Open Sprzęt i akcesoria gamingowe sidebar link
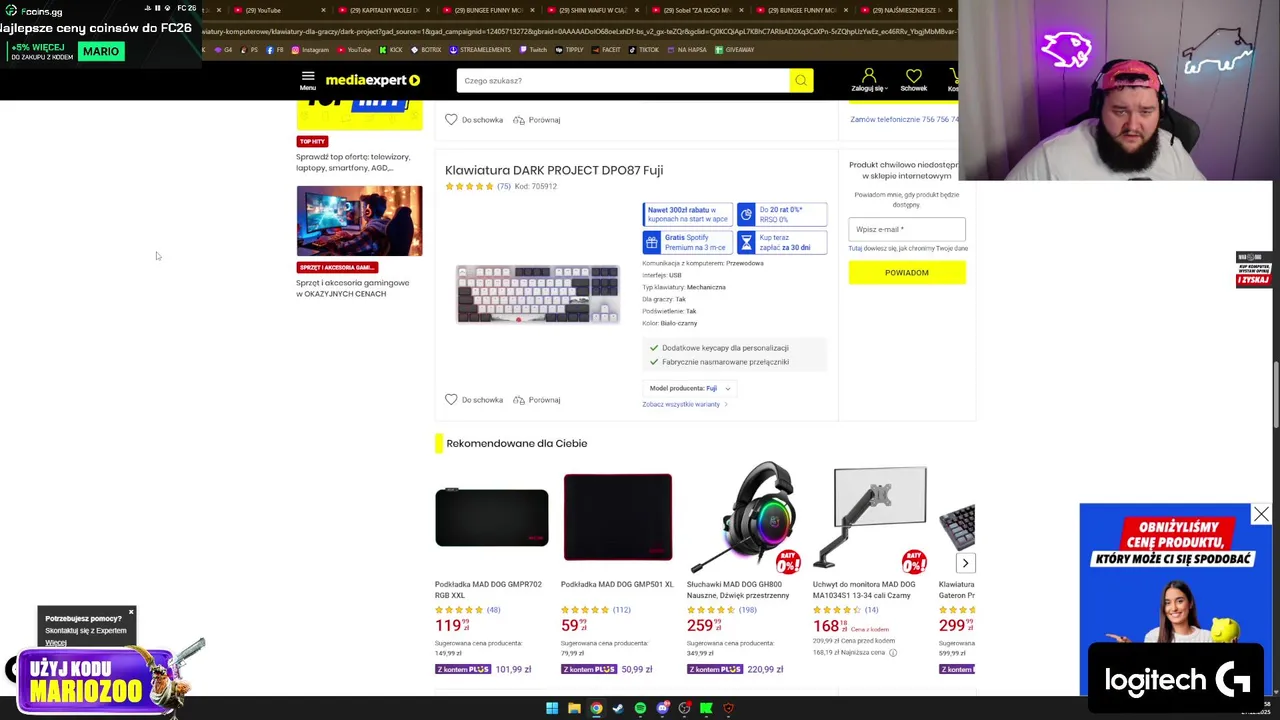Viewport: 1280px width, 720px height. [353, 288]
